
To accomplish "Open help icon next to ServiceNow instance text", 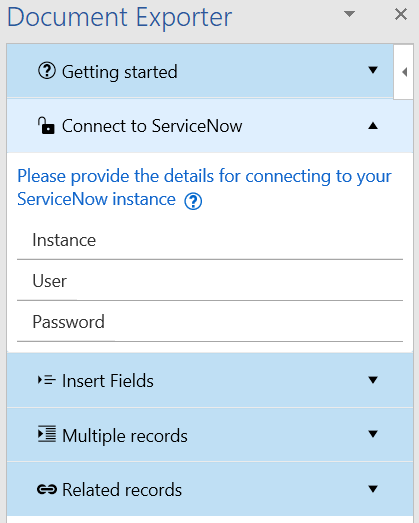I will (193, 201).
